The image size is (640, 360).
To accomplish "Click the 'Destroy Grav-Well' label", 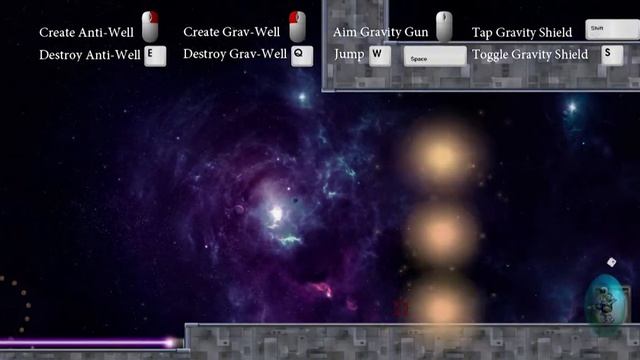I will click(235, 54).
